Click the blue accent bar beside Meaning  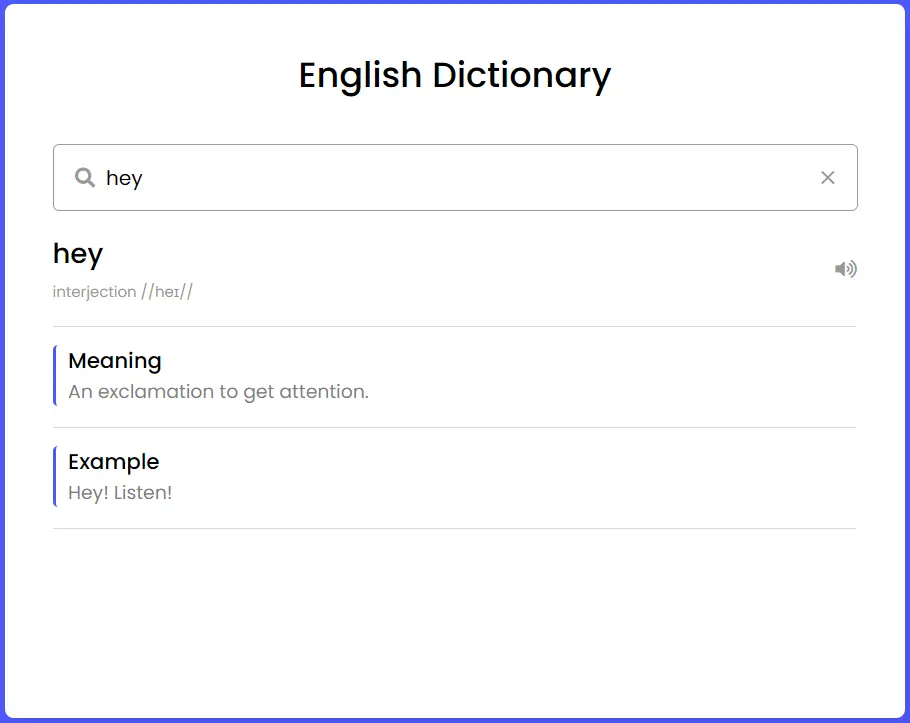(x=54, y=376)
